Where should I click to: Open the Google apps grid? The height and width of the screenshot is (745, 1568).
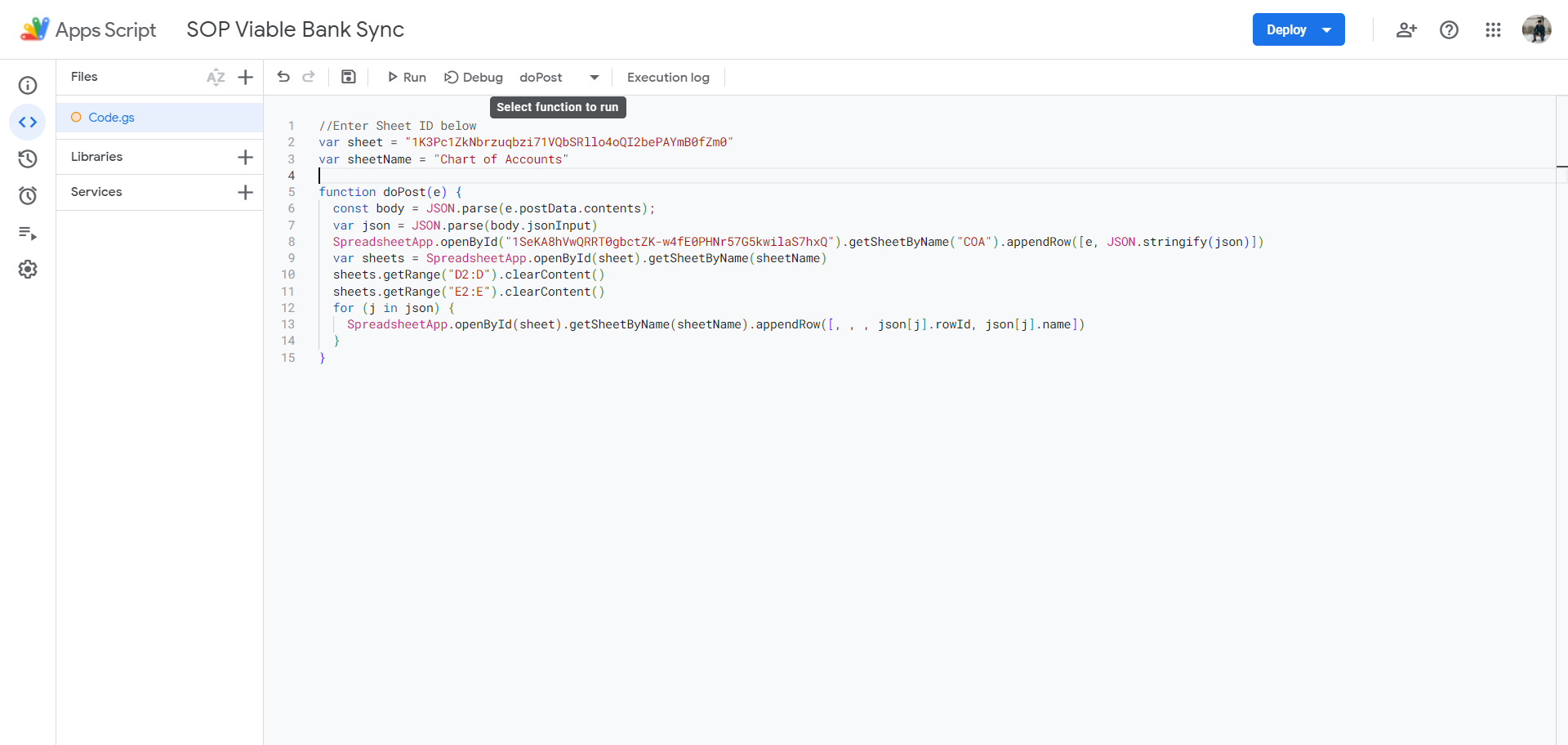tap(1493, 30)
